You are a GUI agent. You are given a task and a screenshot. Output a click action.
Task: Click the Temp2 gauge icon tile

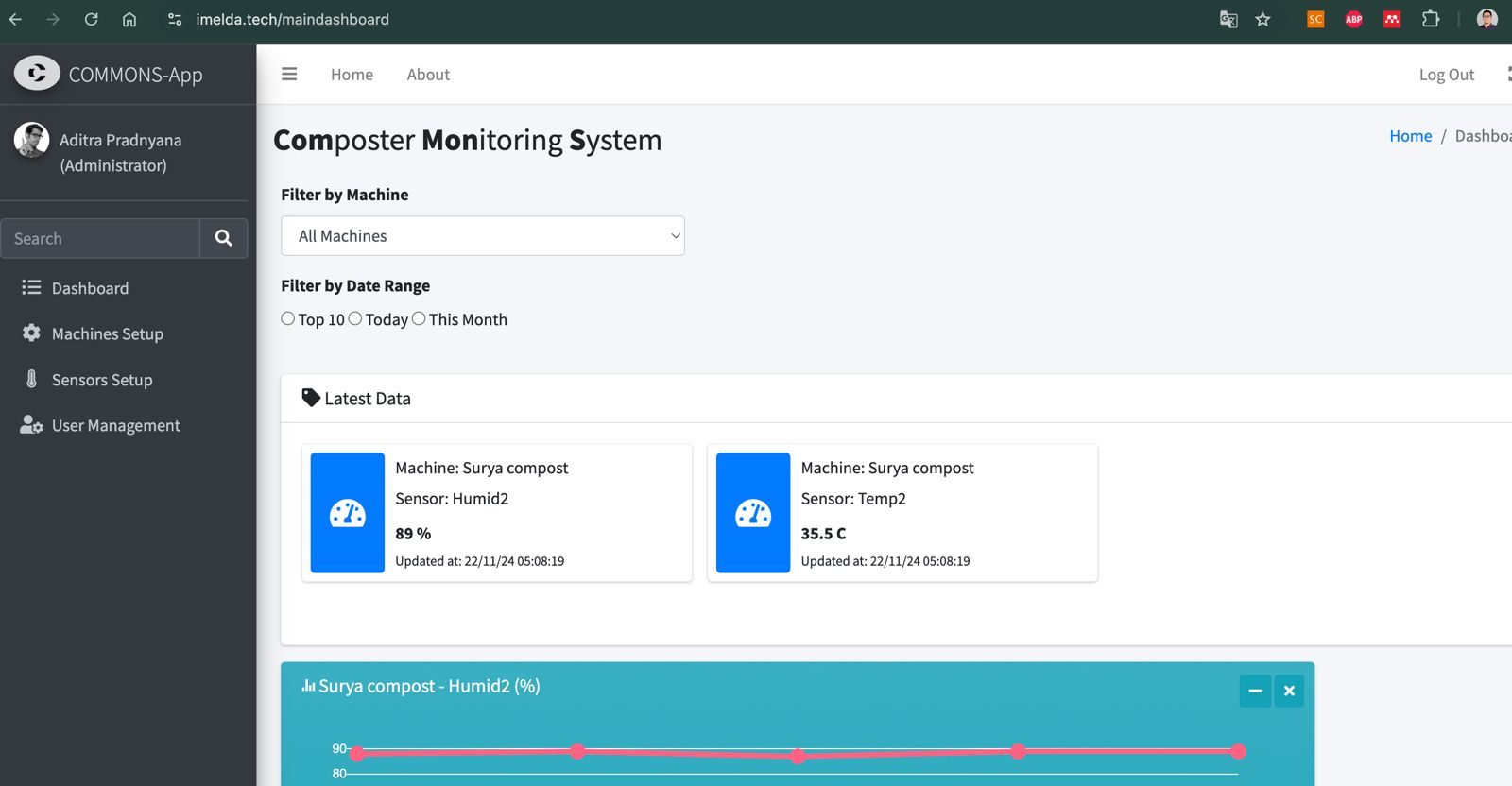[753, 513]
